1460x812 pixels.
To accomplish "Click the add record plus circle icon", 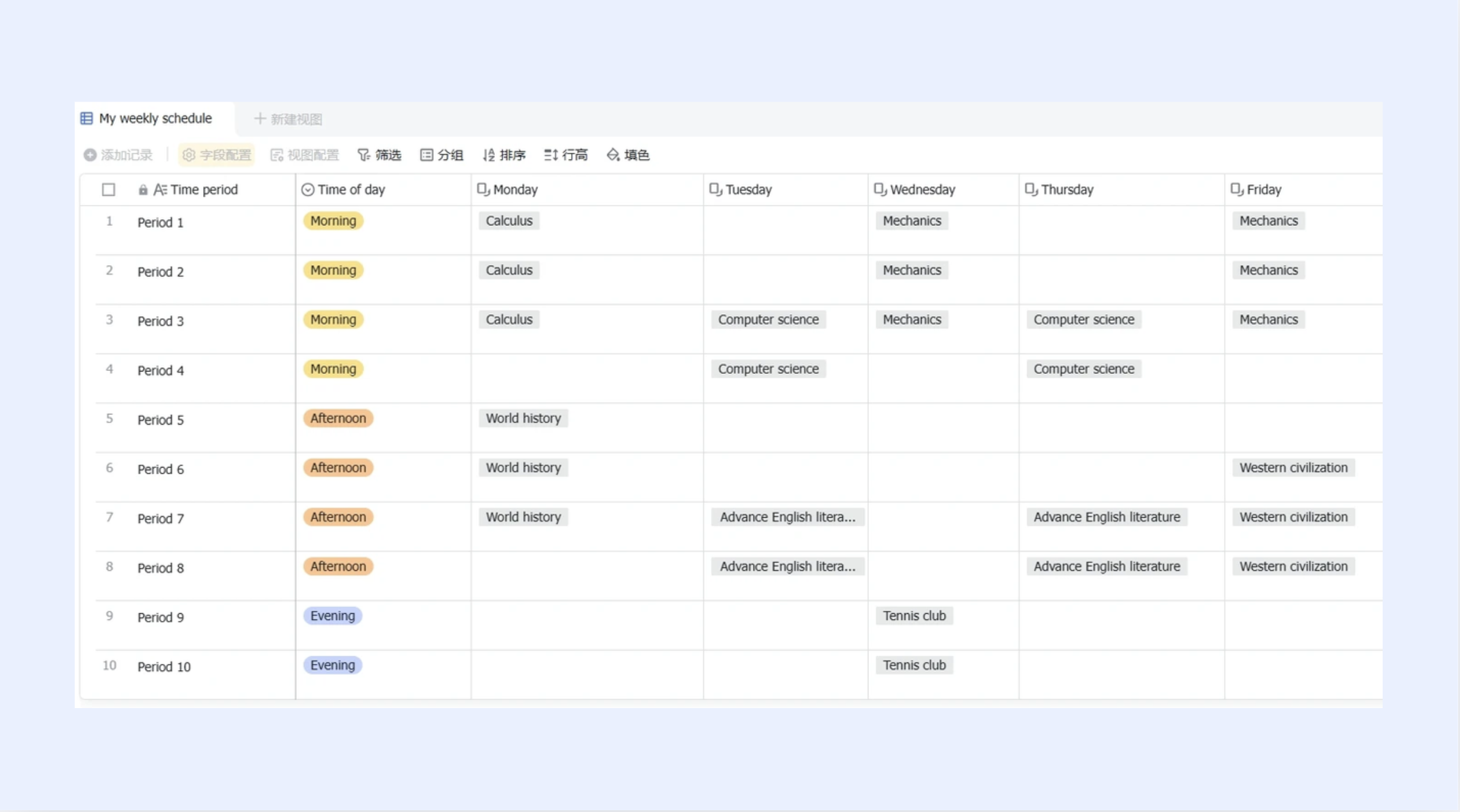I will click(x=90, y=155).
